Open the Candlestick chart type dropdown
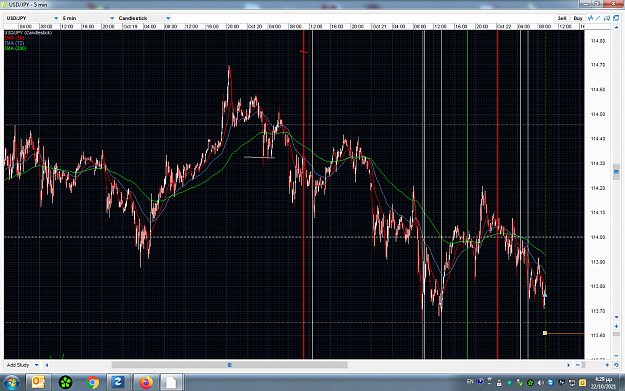Screen dimensions: 625x391 (144, 18)
